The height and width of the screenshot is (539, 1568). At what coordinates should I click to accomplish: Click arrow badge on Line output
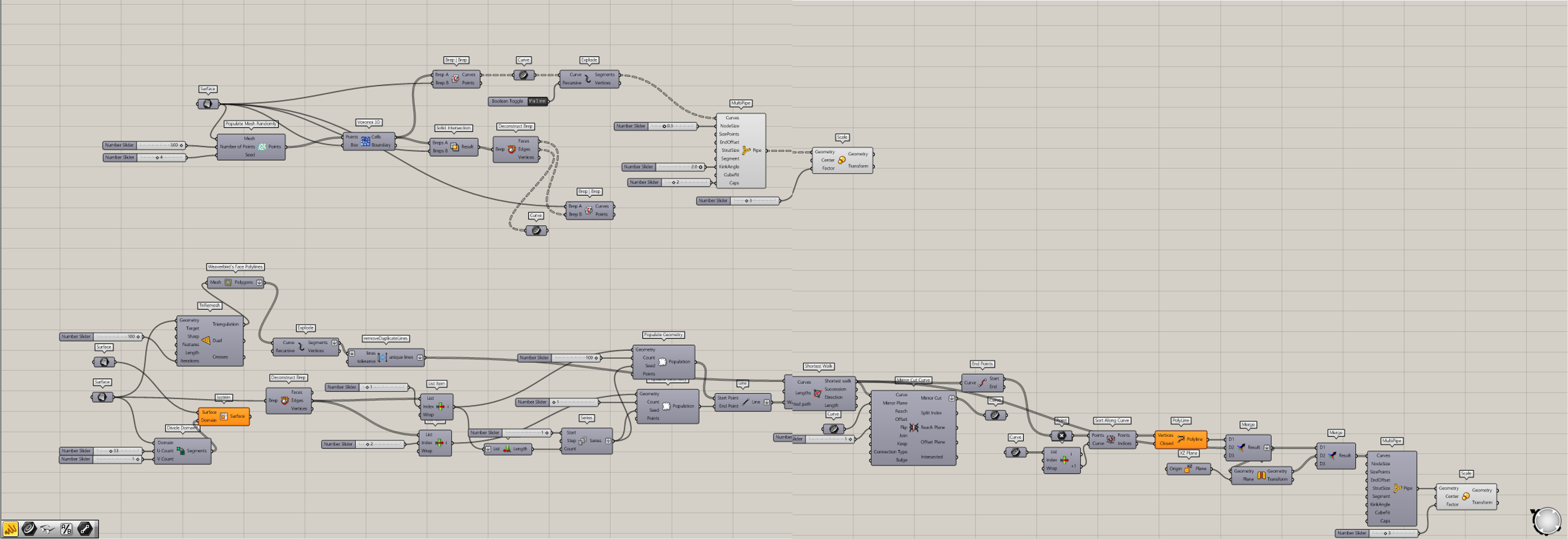coord(767,402)
